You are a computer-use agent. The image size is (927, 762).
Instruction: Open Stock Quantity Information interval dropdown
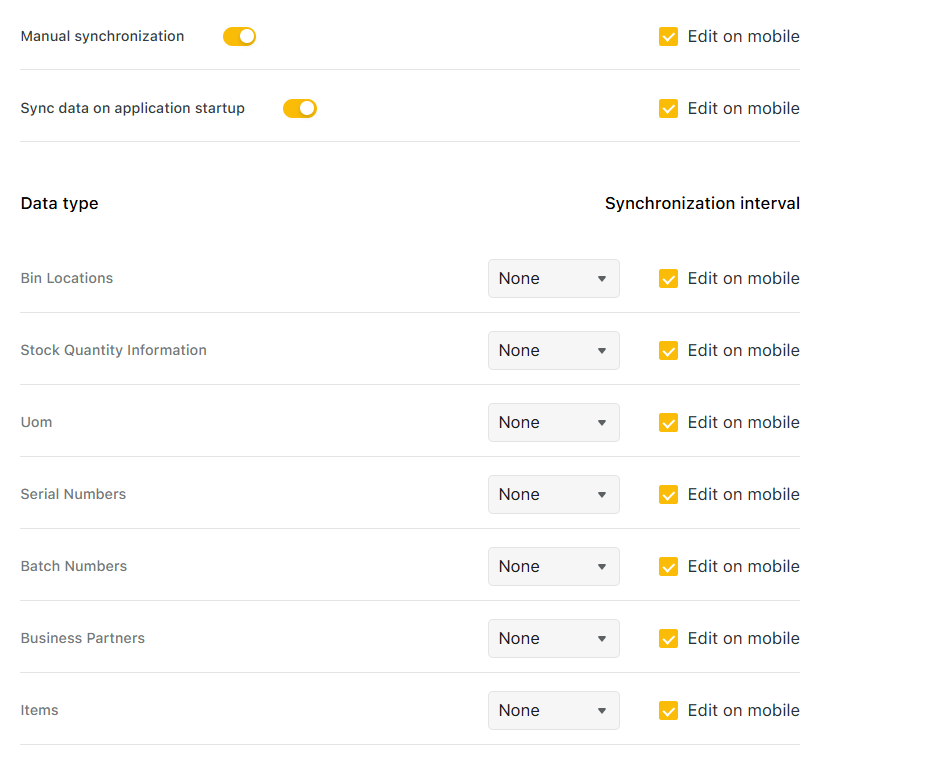(x=553, y=351)
